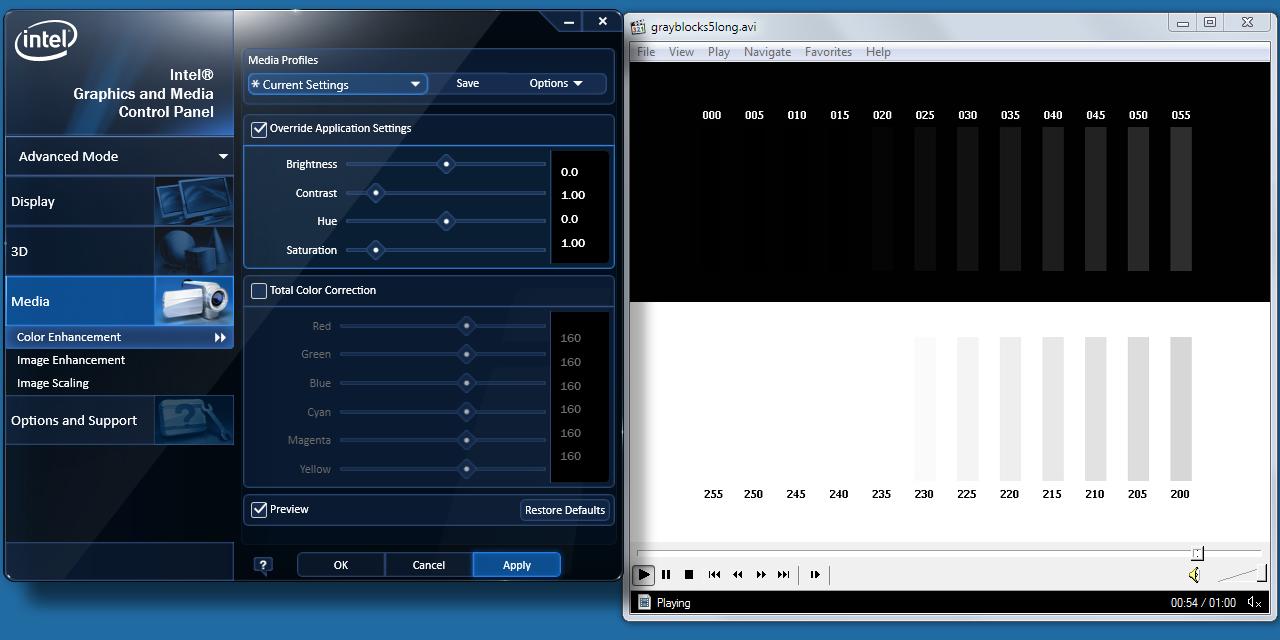Viewport: 1280px width, 640px height.
Task: Close the Intel control panel window
Action: (x=602, y=21)
